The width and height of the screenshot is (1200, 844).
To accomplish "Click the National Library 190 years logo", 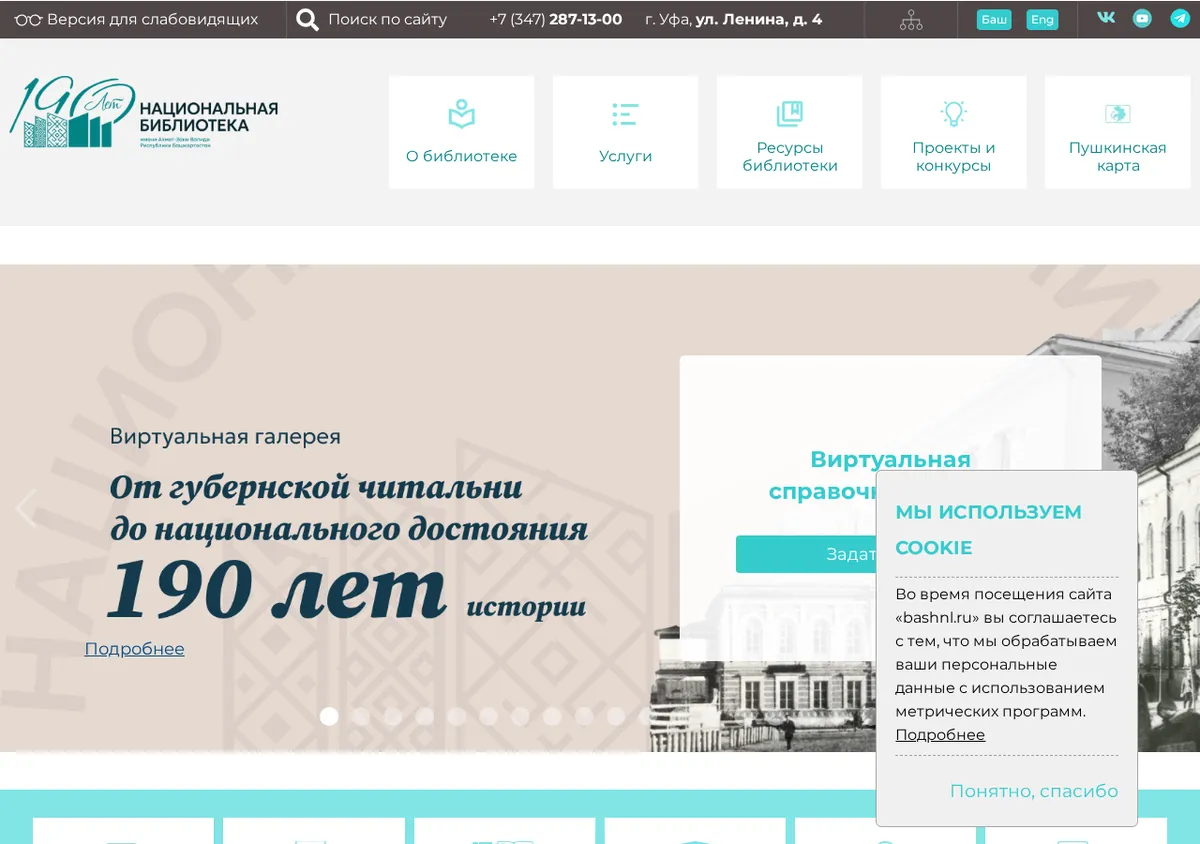I will point(144,113).
